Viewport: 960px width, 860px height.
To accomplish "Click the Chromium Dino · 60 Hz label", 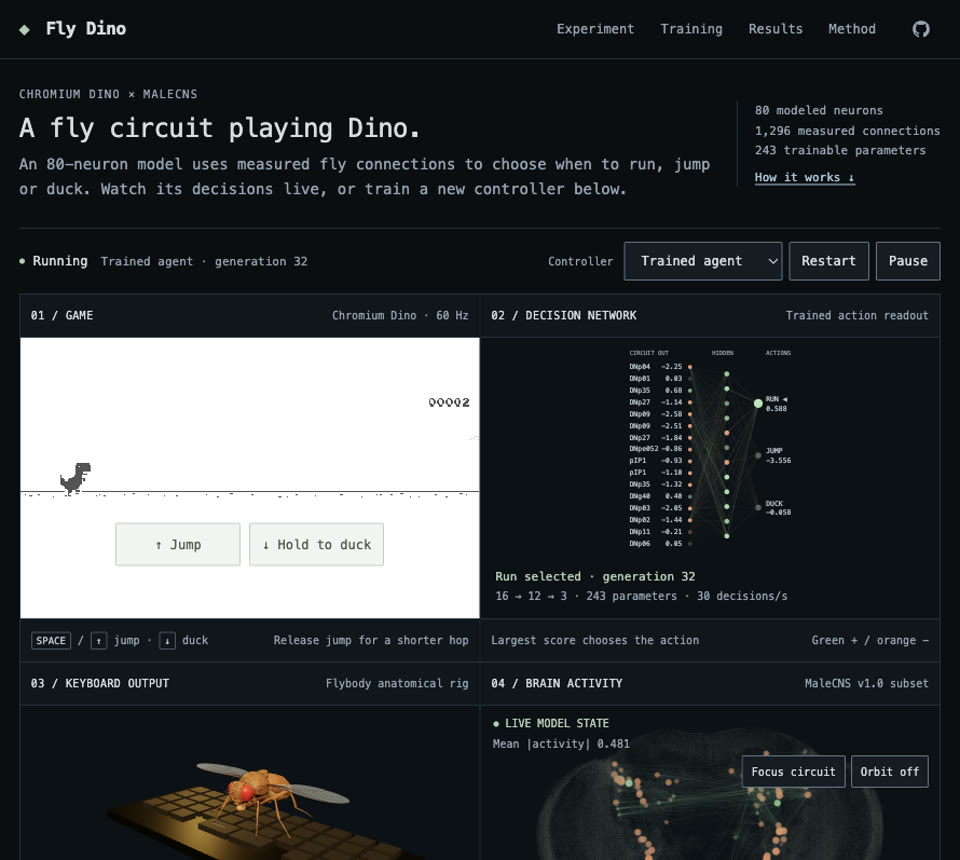I will (x=400, y=315).
